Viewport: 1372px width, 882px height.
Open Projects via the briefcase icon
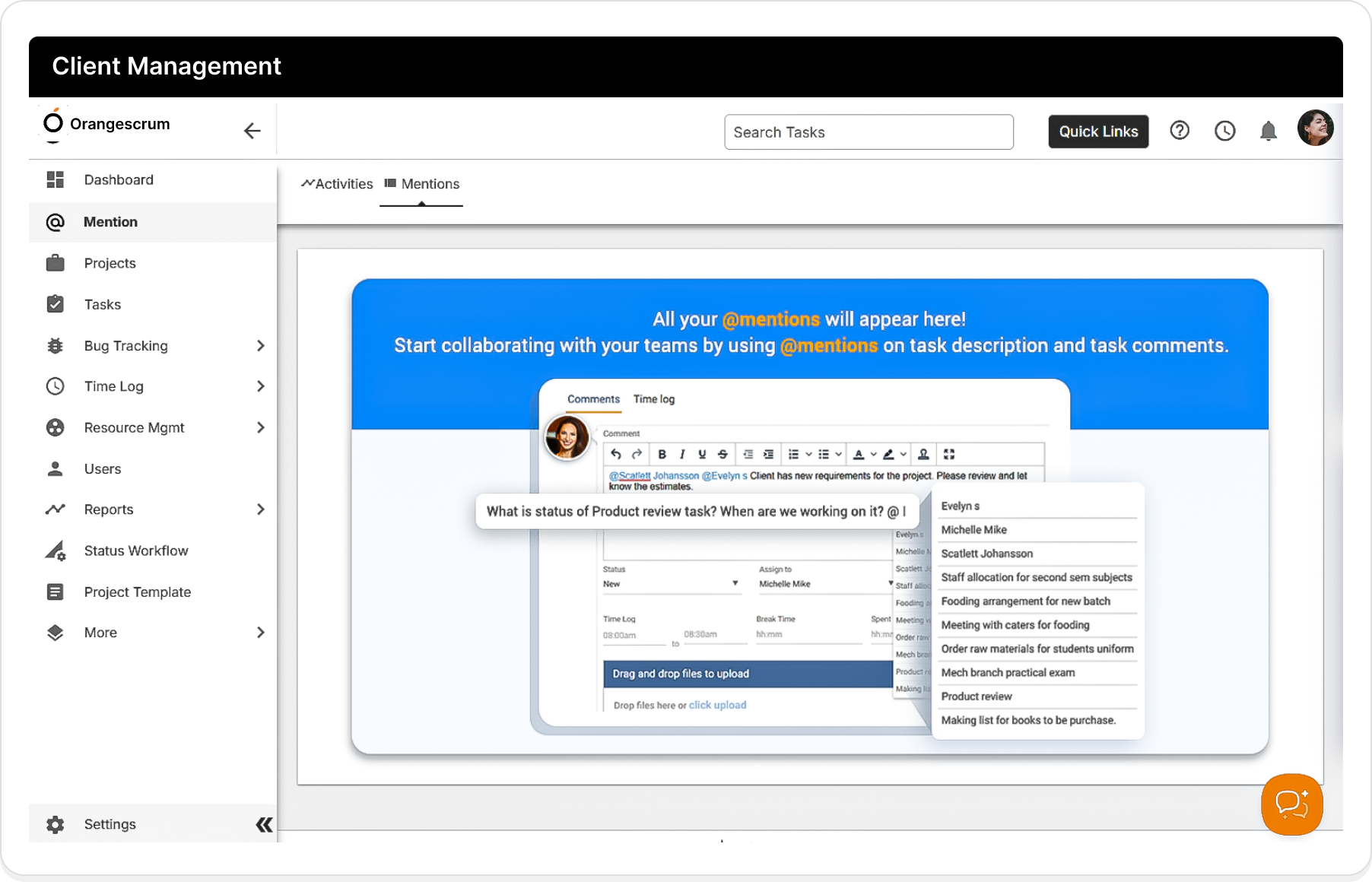click(55, 263)
